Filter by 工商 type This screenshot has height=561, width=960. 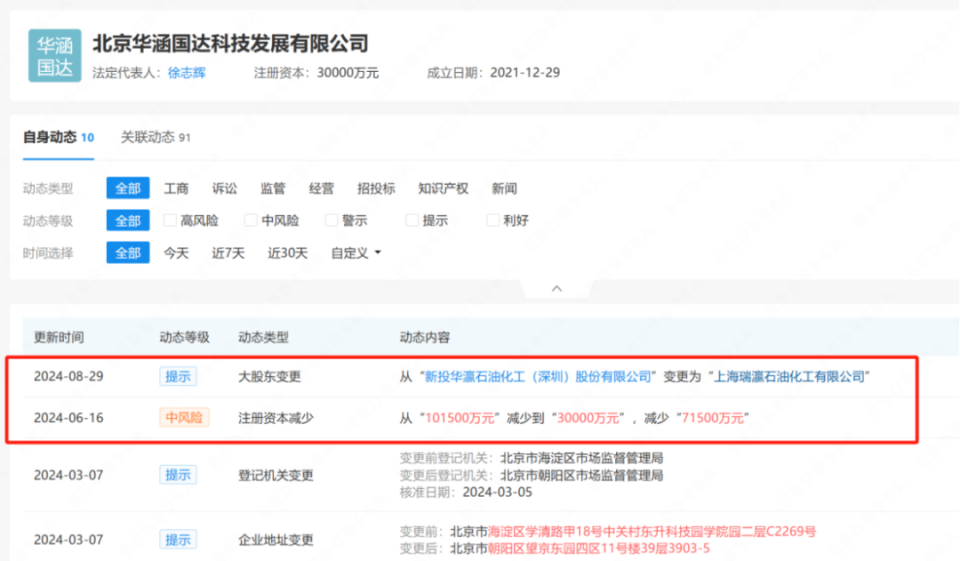[x=176, y=189]
